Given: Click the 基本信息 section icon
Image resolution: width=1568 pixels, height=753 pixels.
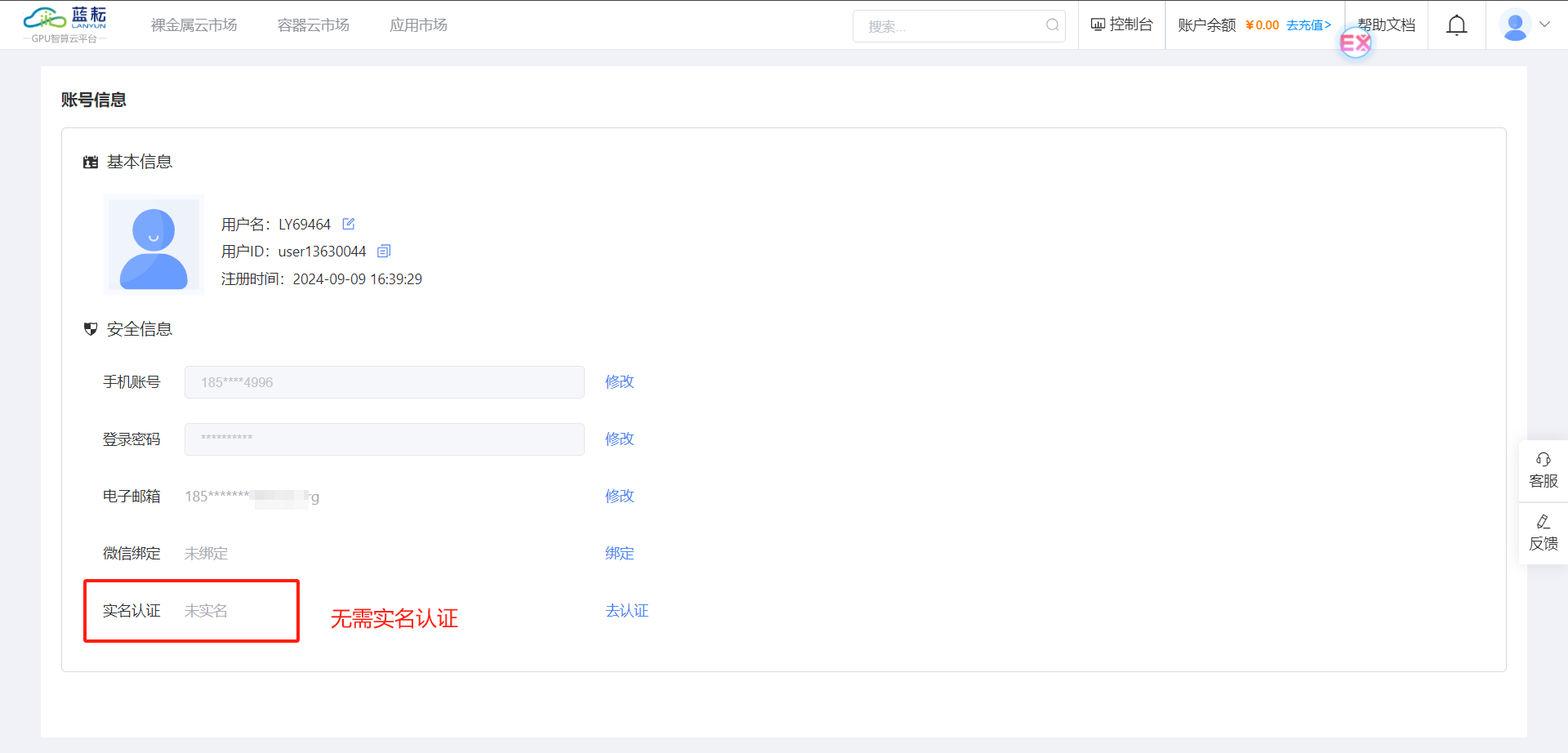Looking at the screenshot, I should click(x=91, y=163).
